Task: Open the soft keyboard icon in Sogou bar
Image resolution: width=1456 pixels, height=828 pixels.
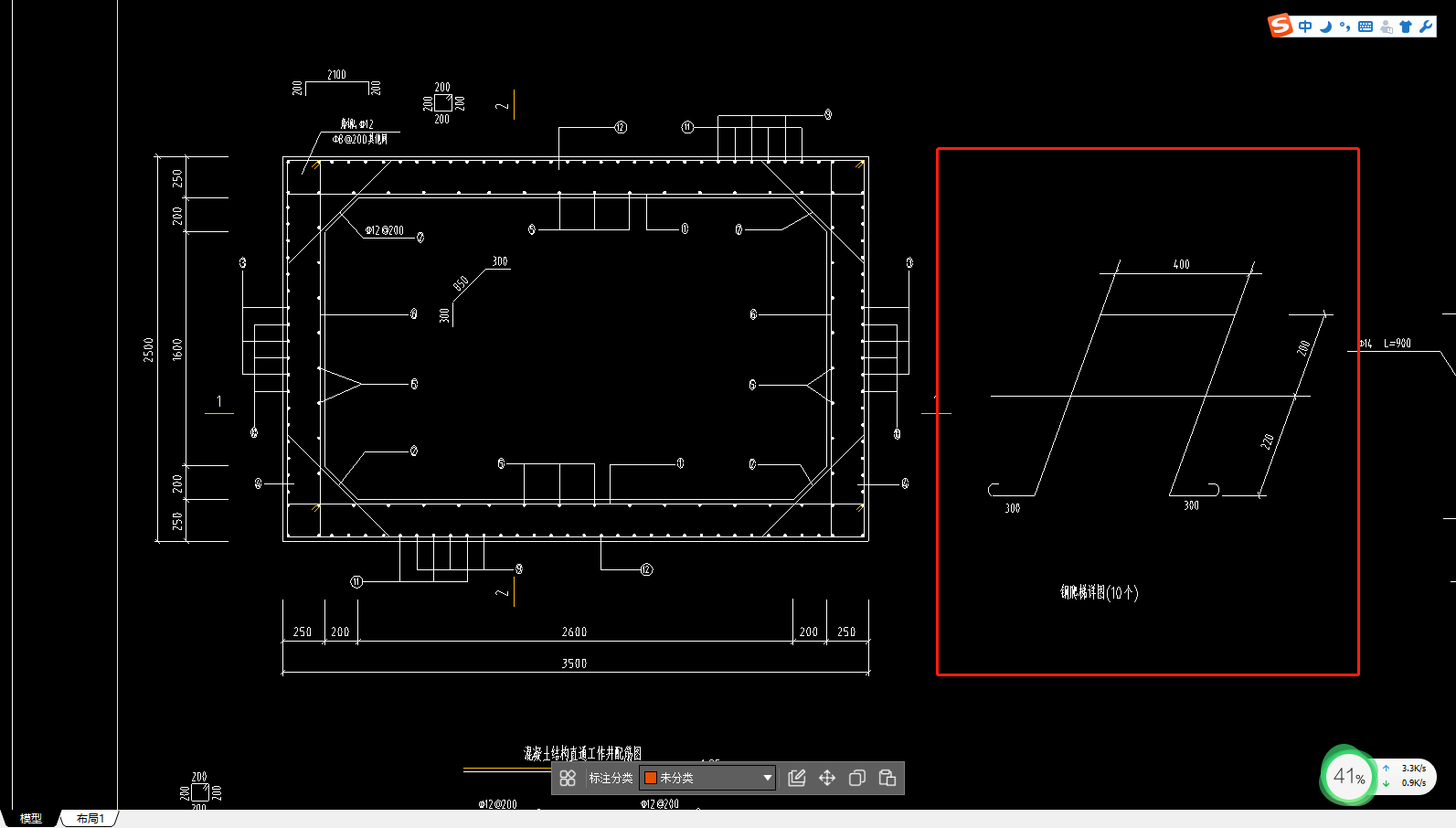Action: [x=1366, y=27]
